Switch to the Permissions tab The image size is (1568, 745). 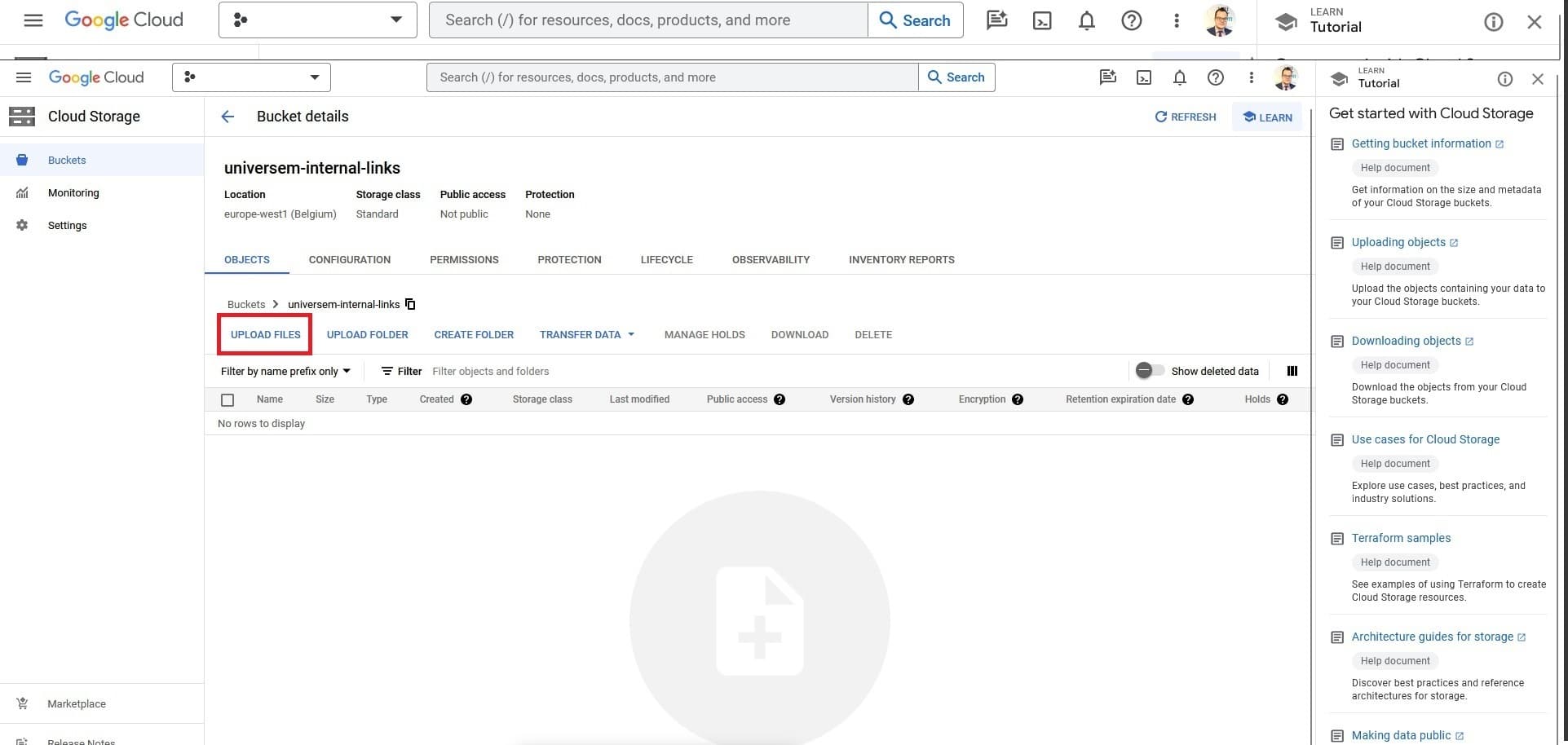464,260
